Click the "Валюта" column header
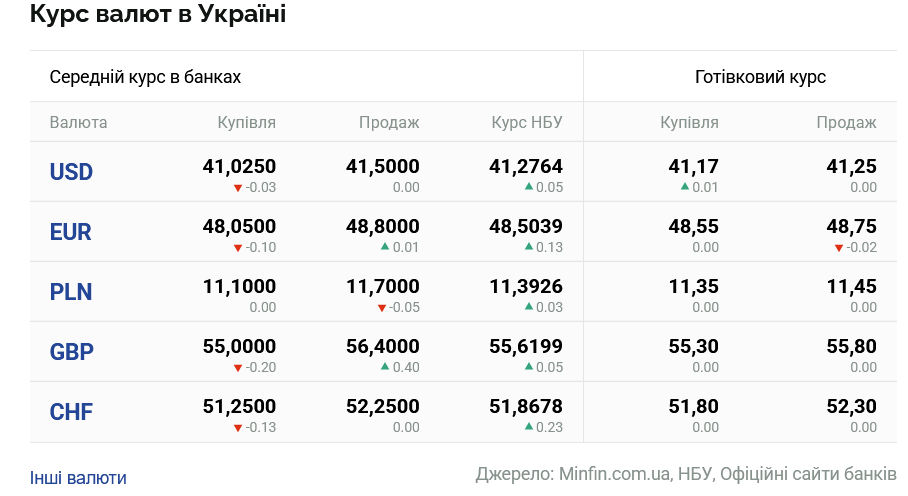The height and width of the screenshot is (496, 908). point(78,123)
